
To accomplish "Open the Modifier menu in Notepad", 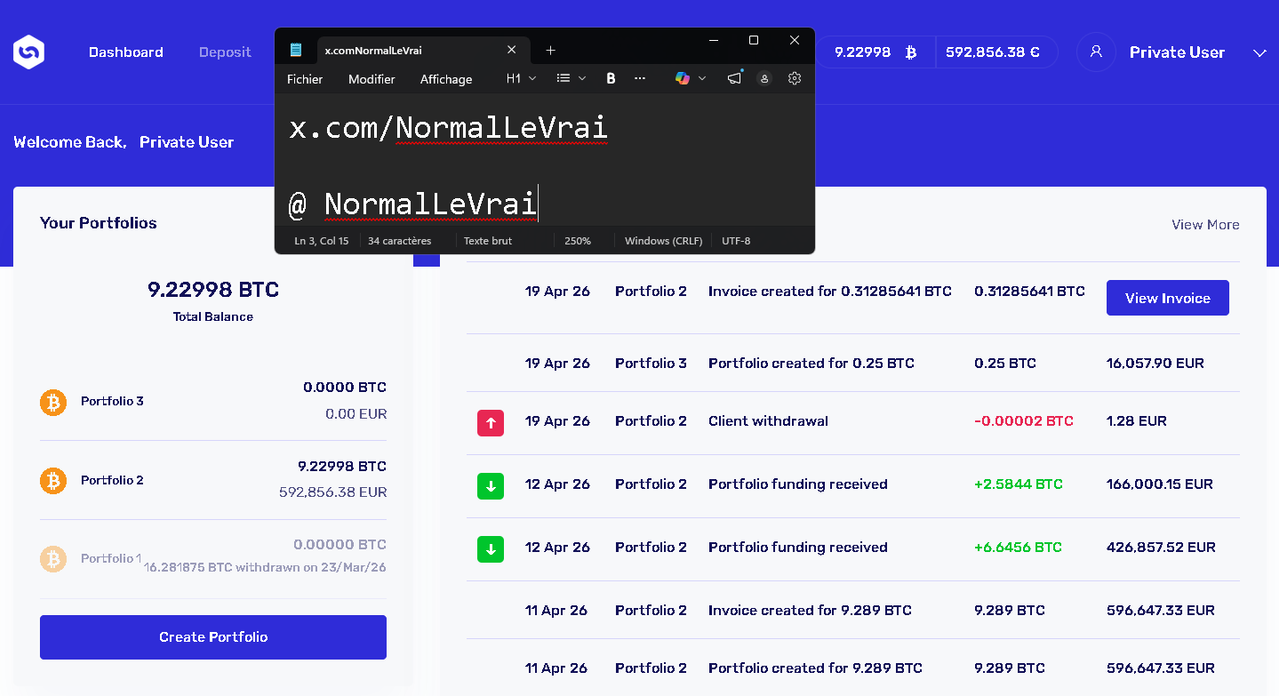I will [x=372, y=79].
